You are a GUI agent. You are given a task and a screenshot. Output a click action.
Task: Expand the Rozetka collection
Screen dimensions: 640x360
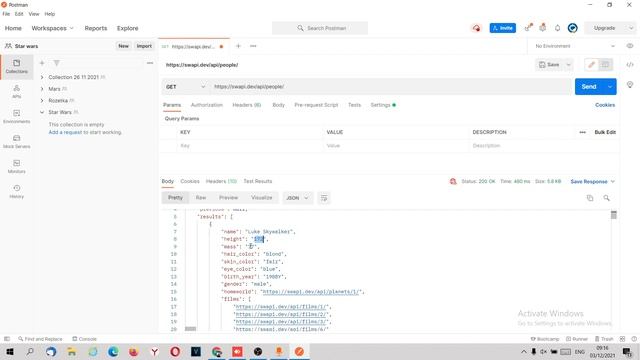[x=42, y=100]
